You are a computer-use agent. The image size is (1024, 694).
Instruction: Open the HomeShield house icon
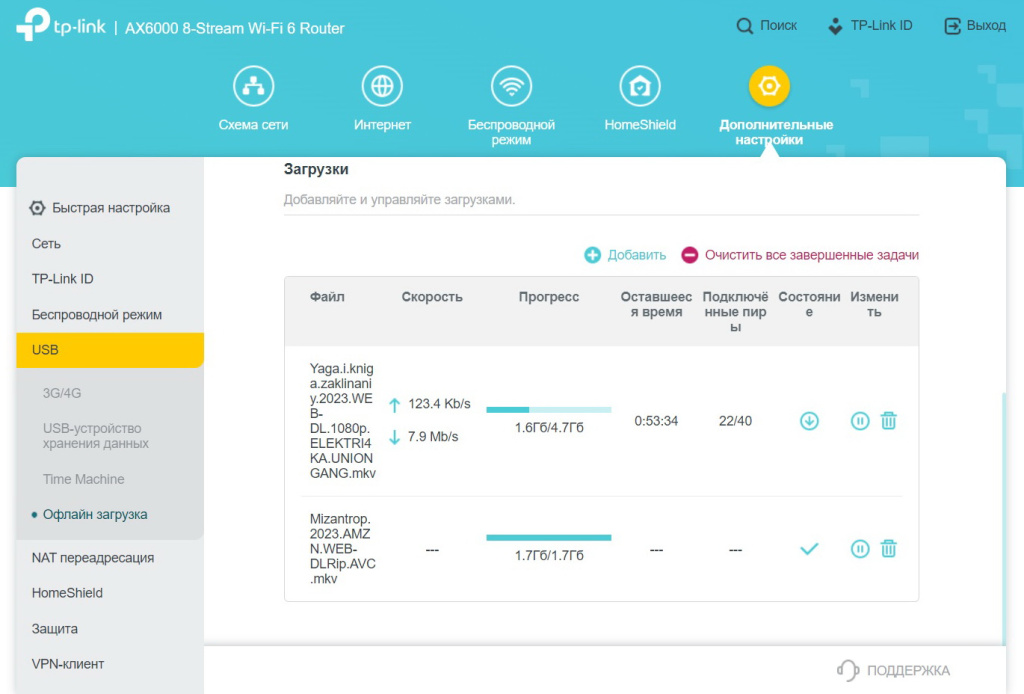[640, 86]
